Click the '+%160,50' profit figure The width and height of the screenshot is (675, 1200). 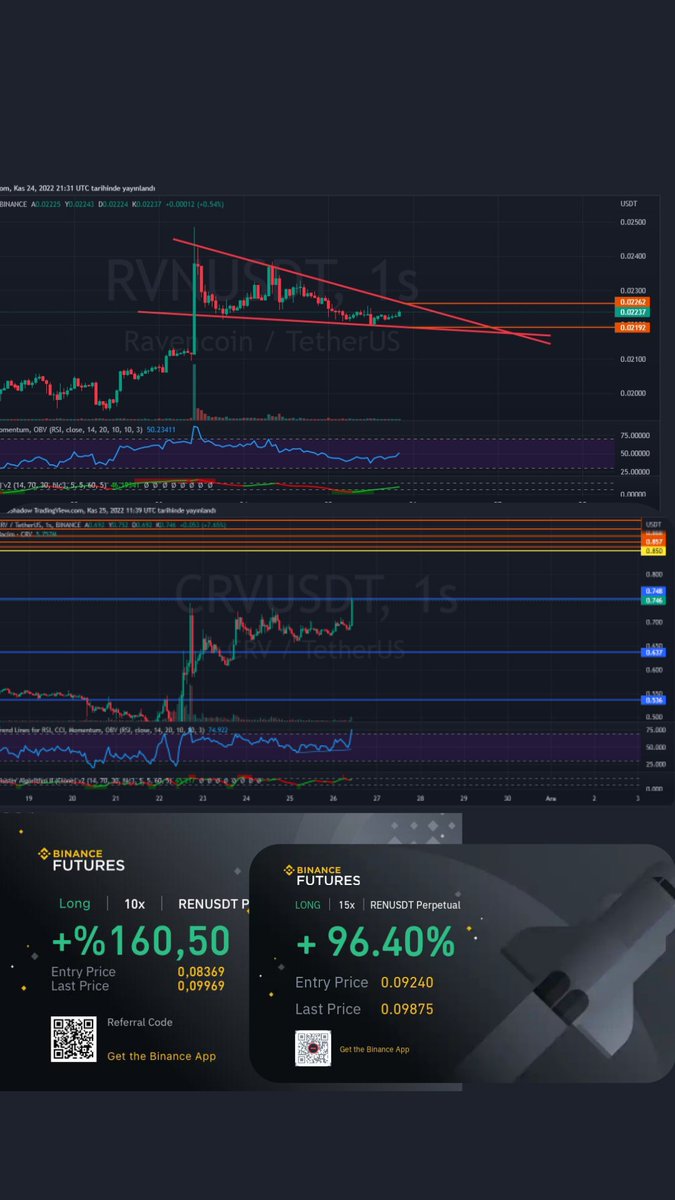pyautogui.click(x=140, y=941)
